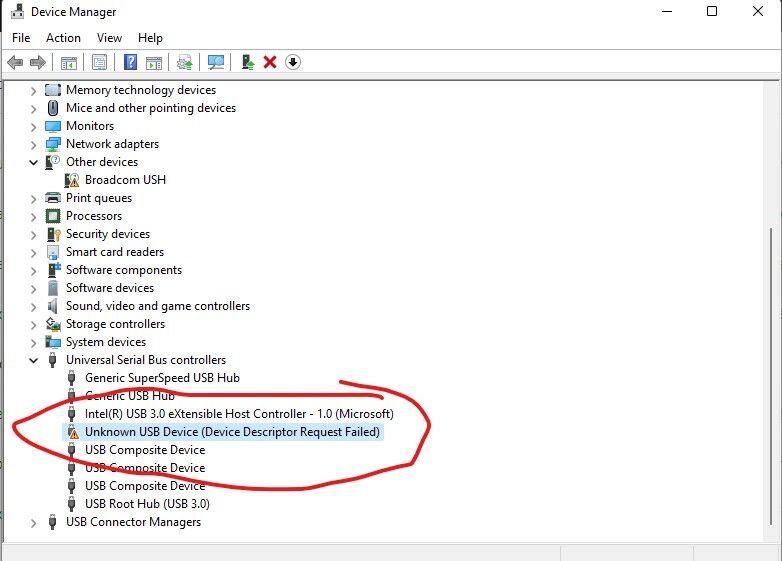Click the Print queues printer icon
This screenshot has height=561, width=782.
click(53, 198)
